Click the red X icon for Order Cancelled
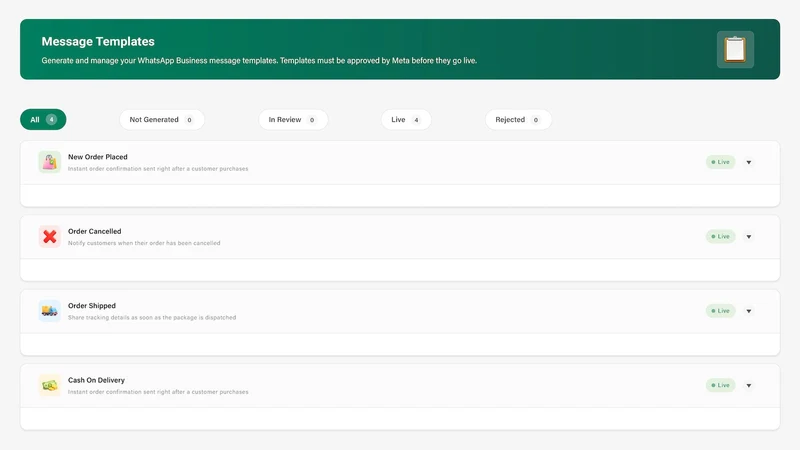 49,237
